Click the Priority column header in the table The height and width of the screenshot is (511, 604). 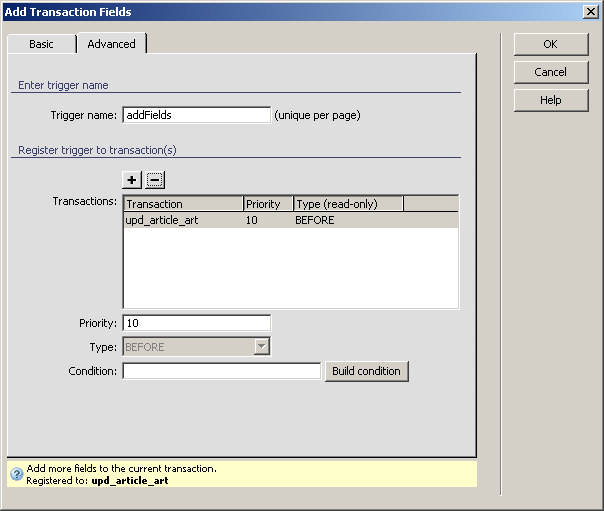268,204
